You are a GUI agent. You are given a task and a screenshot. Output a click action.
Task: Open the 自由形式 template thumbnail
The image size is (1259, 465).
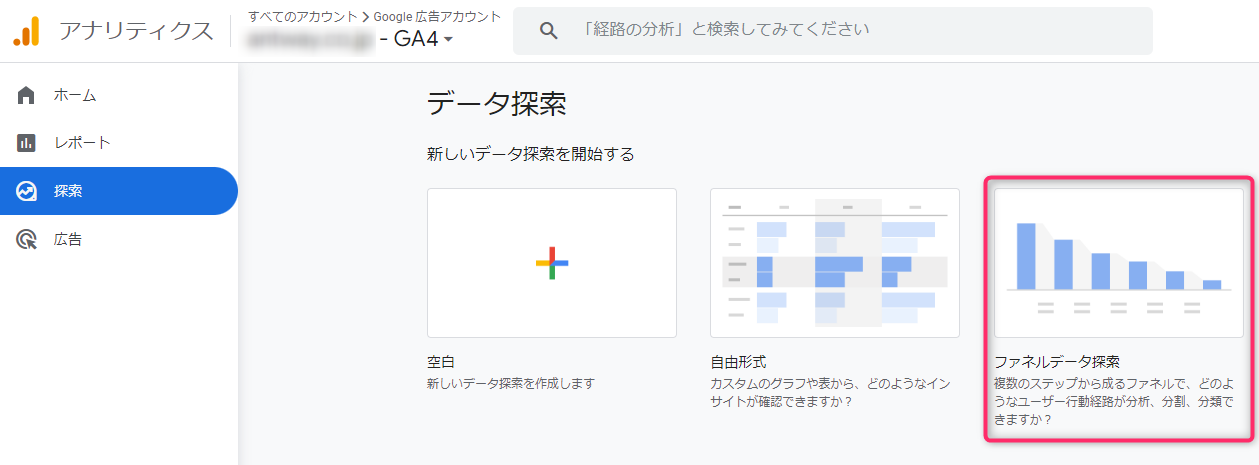[834, 262]
